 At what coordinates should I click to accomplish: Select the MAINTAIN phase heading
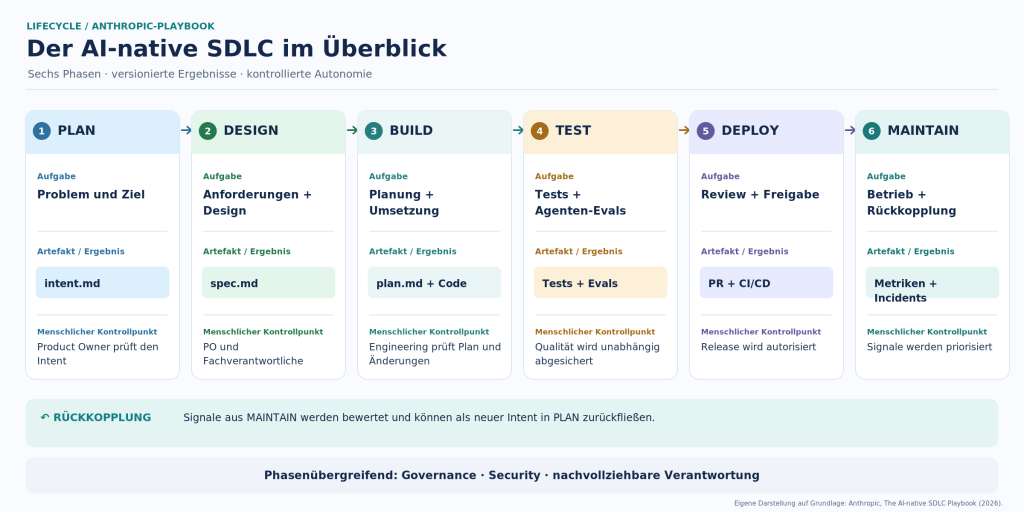[x=923, y=131]
